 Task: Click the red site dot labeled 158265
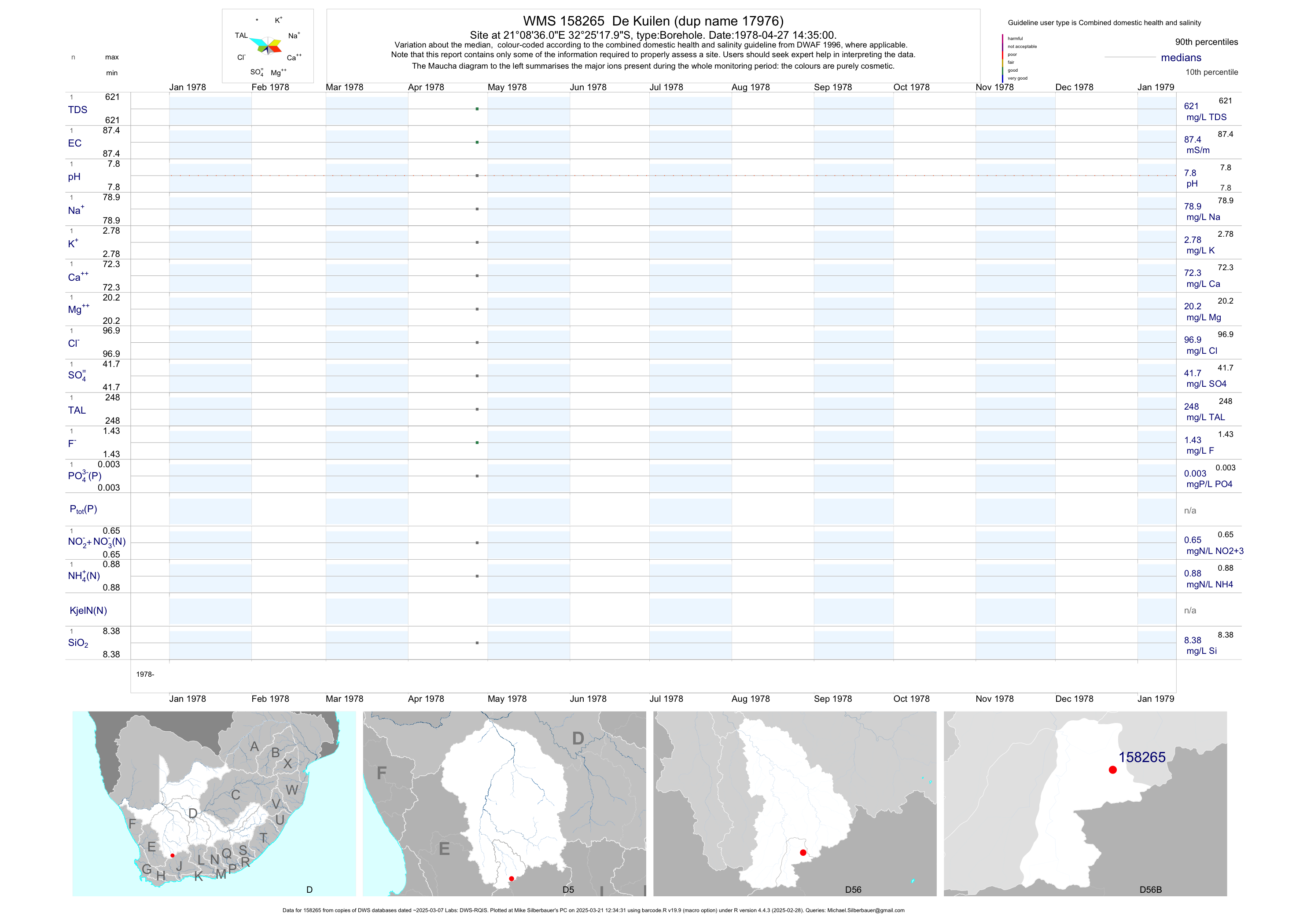tap(1112, 770)
